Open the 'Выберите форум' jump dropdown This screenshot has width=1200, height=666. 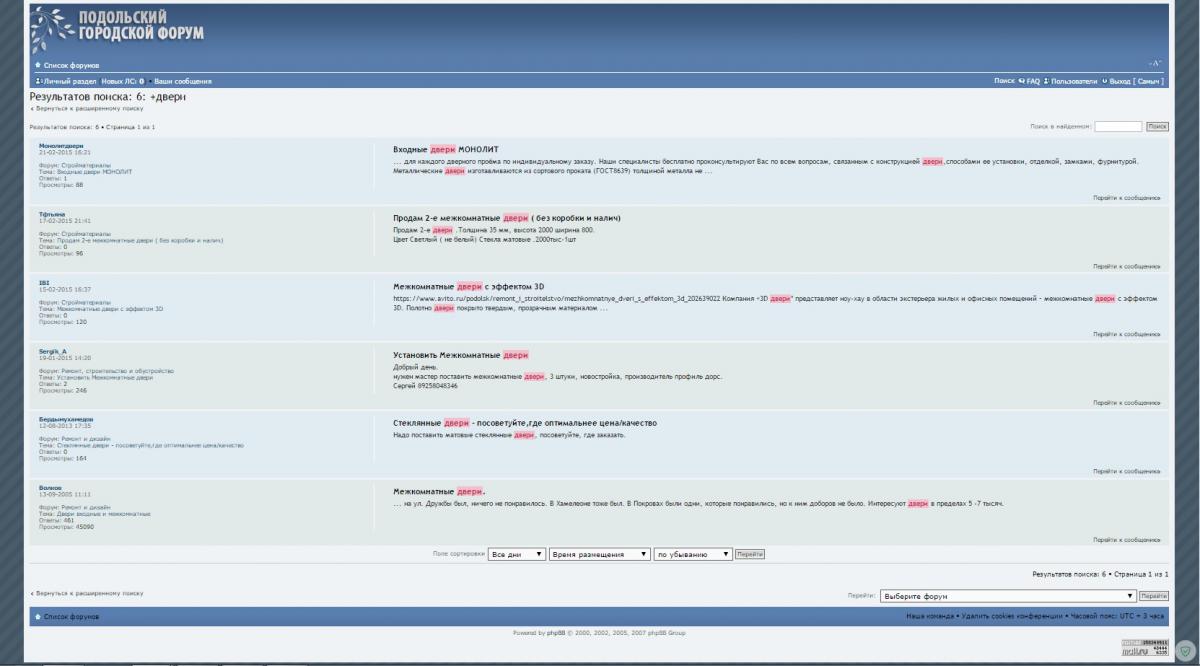pos(1008,596)
